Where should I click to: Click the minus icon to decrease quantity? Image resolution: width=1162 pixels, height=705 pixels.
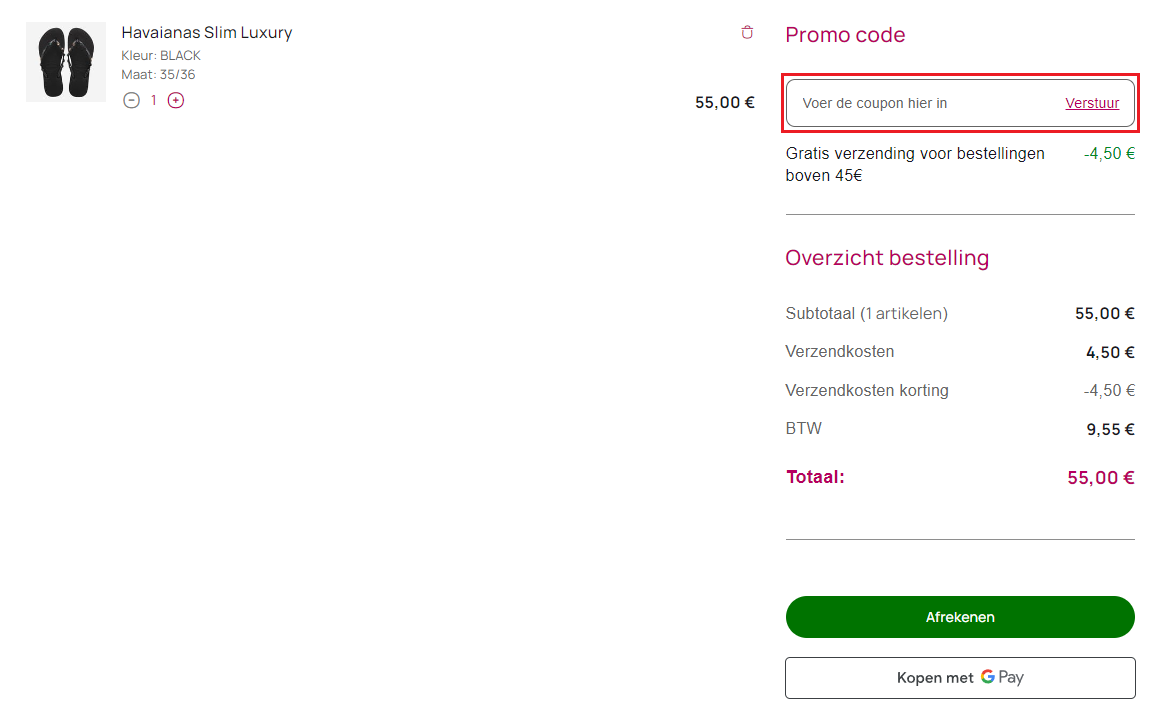pos(131,100)
